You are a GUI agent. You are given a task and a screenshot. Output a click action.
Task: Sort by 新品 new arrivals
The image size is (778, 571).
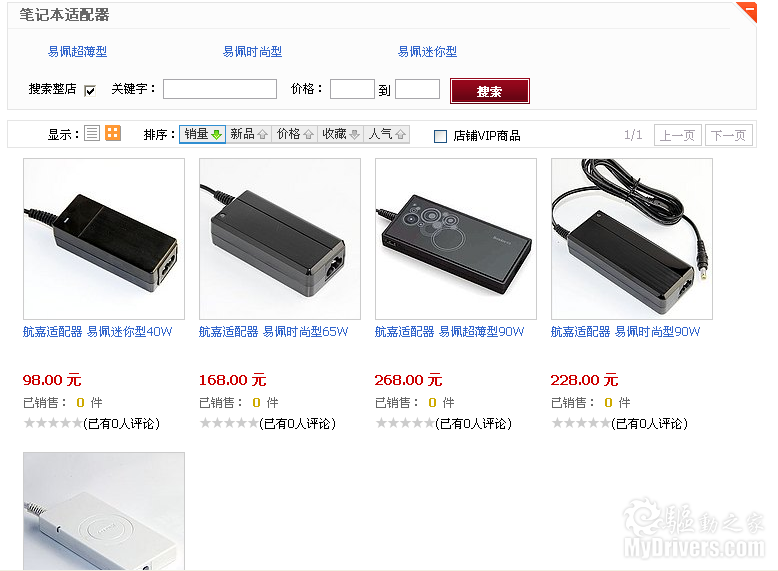(249, 134)
